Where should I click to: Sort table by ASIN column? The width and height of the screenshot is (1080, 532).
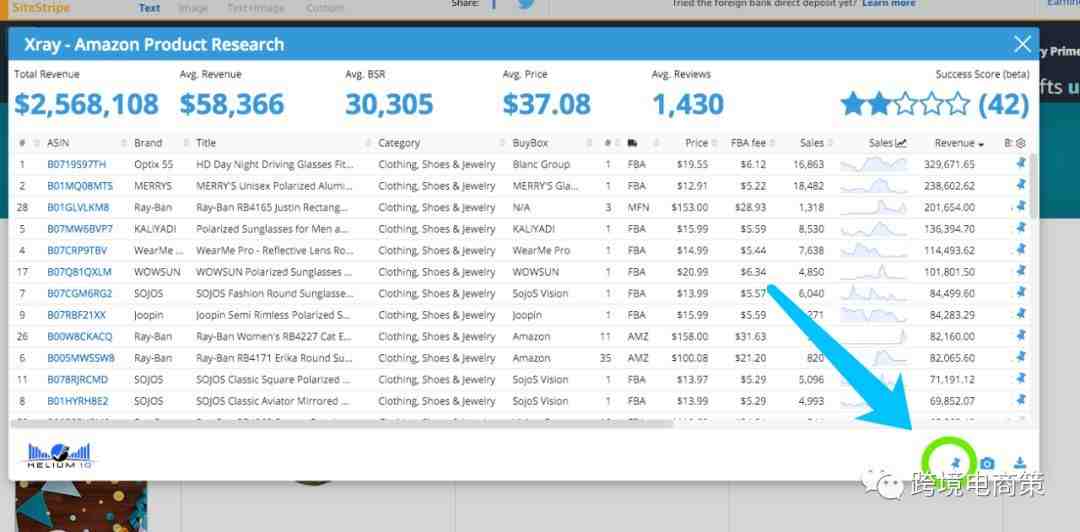tap(58, 143)
